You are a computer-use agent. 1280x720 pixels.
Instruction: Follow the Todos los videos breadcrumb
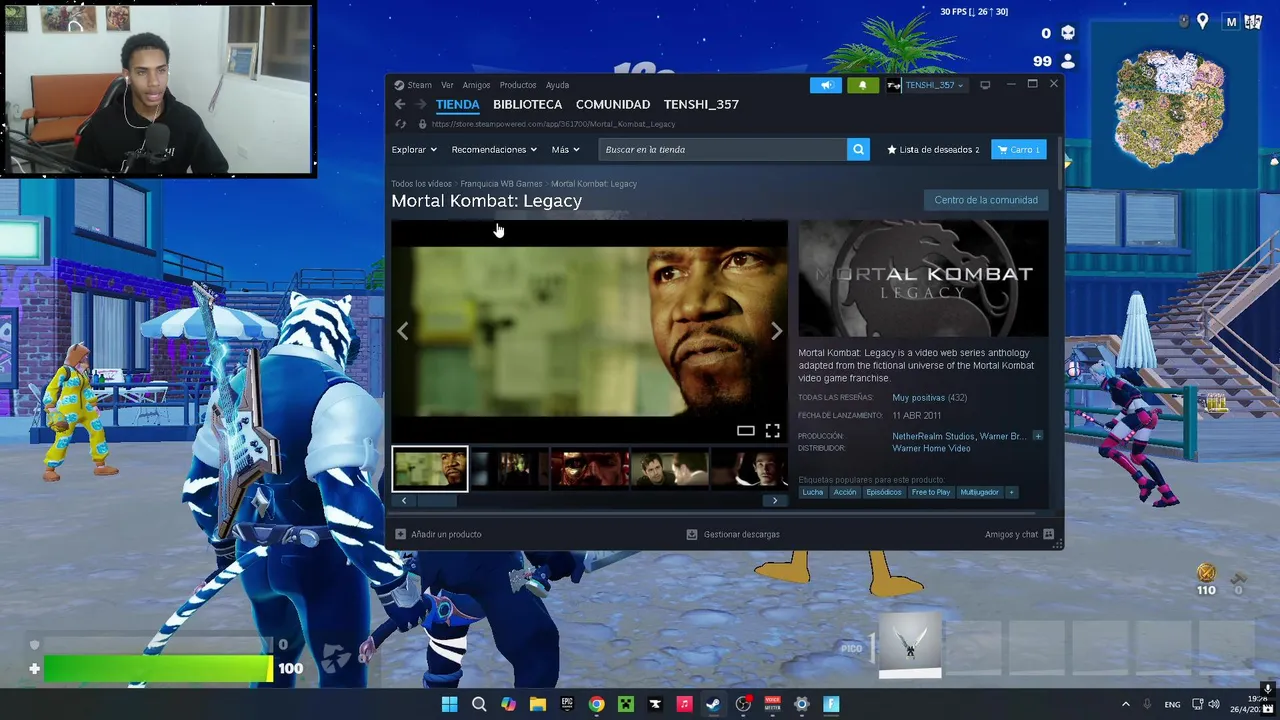[421, 184]
